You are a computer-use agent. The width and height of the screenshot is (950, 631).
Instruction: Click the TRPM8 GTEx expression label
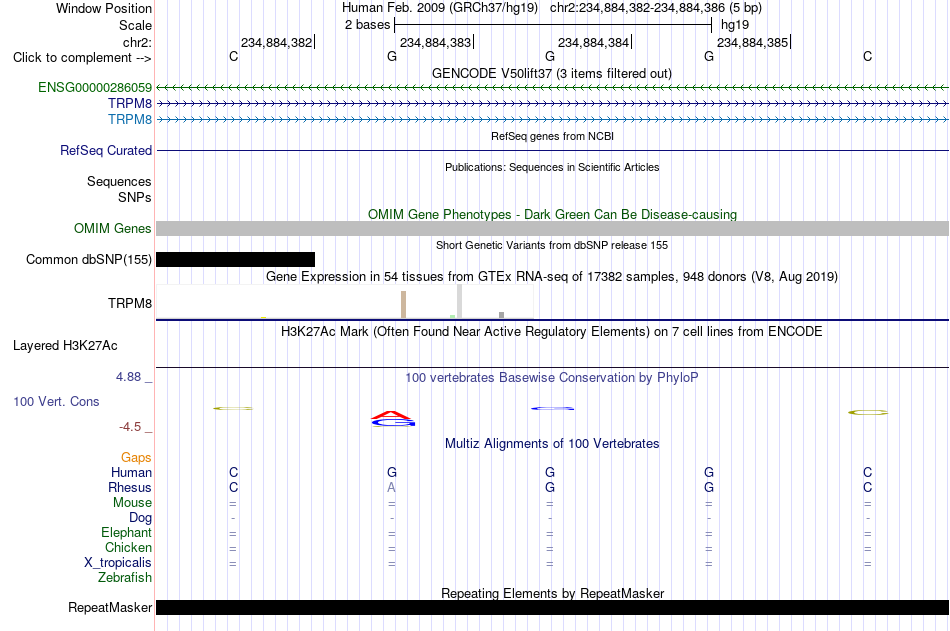click(x=130, y=303)
